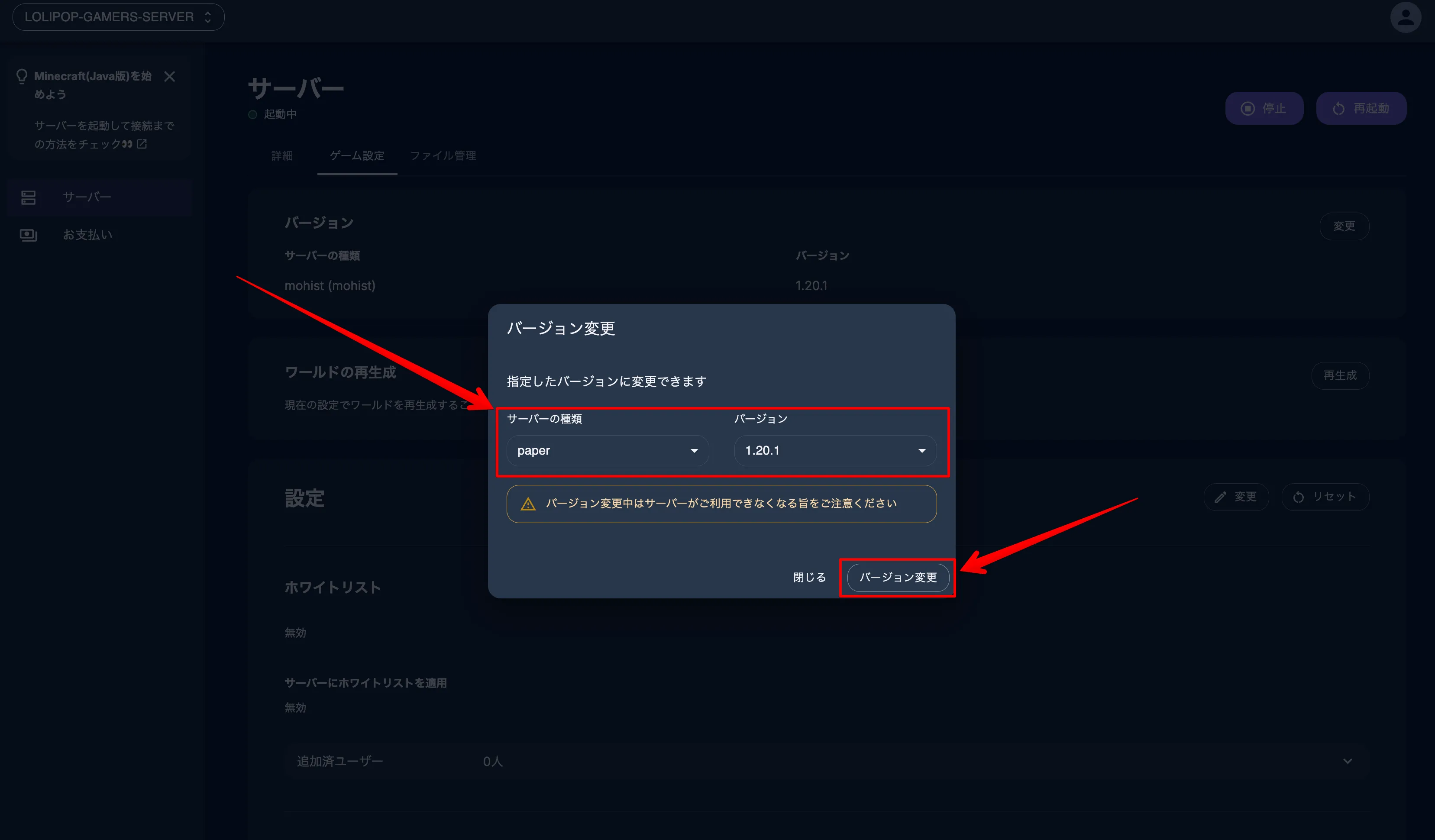
Task: Open the LOLIPOP-GAMERS-SERVER project selector
Action: [118, 17]
